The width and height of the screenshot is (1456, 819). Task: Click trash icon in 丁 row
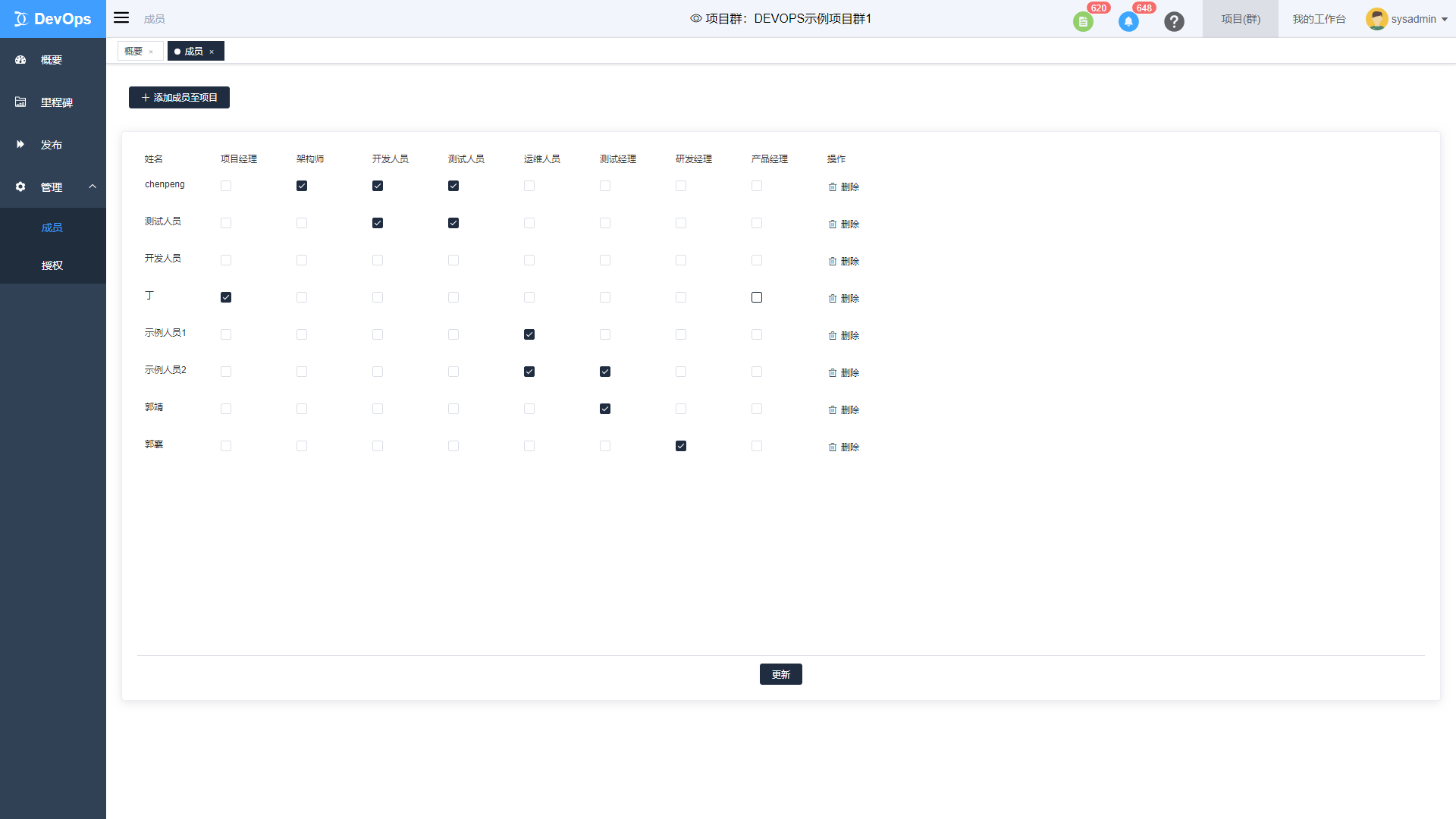pyautogui.click(x=833, y=299)
